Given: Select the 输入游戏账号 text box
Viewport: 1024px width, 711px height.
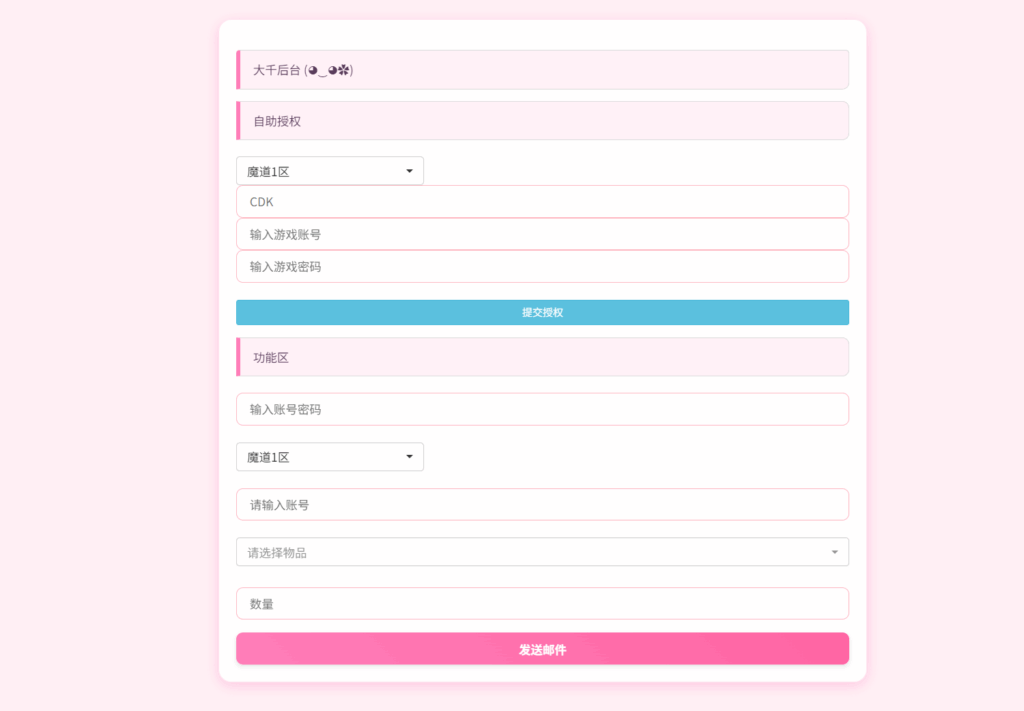Looking at the screenshot, I should tap(542, 234).
